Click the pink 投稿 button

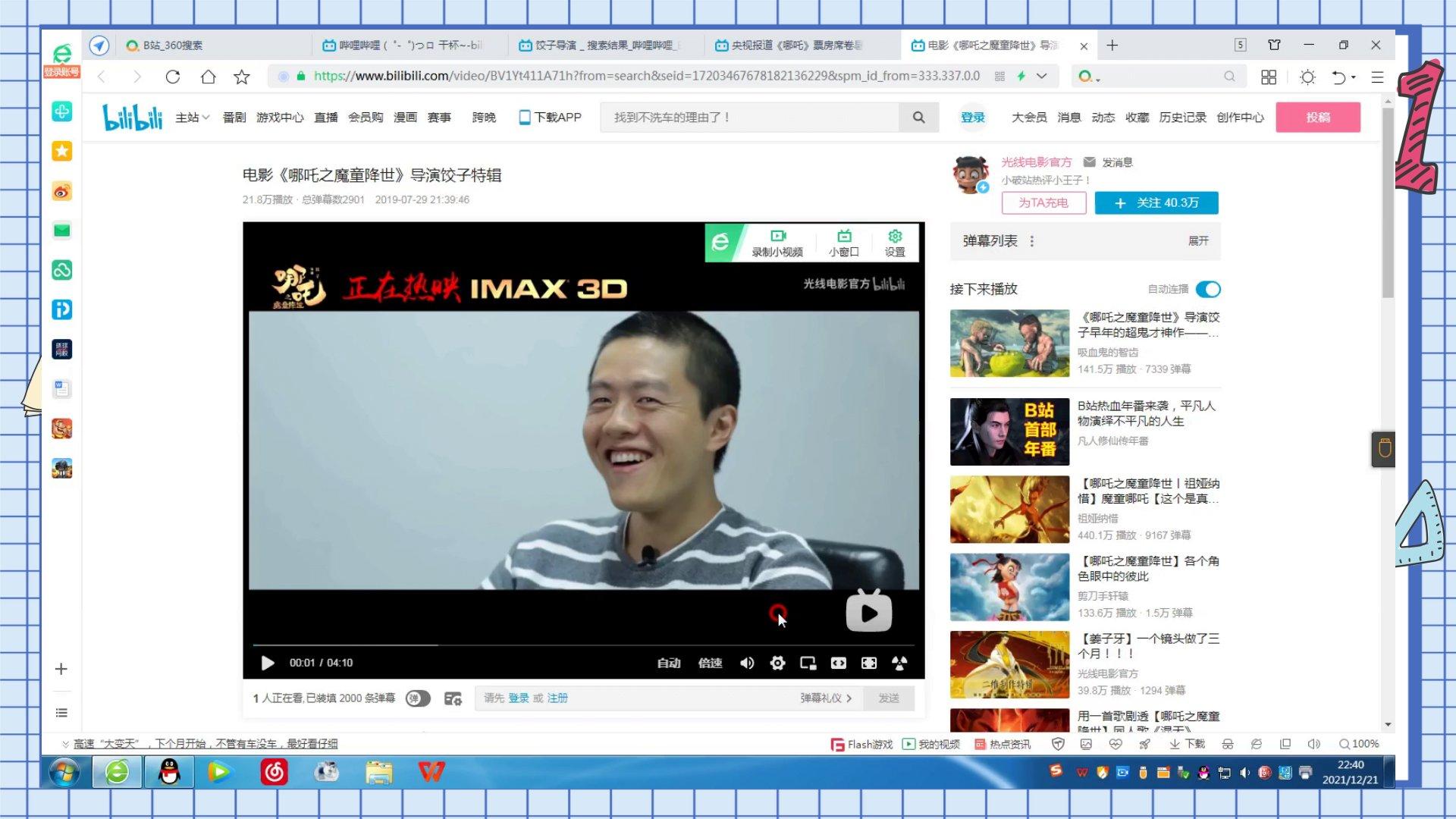[1317, 118]
